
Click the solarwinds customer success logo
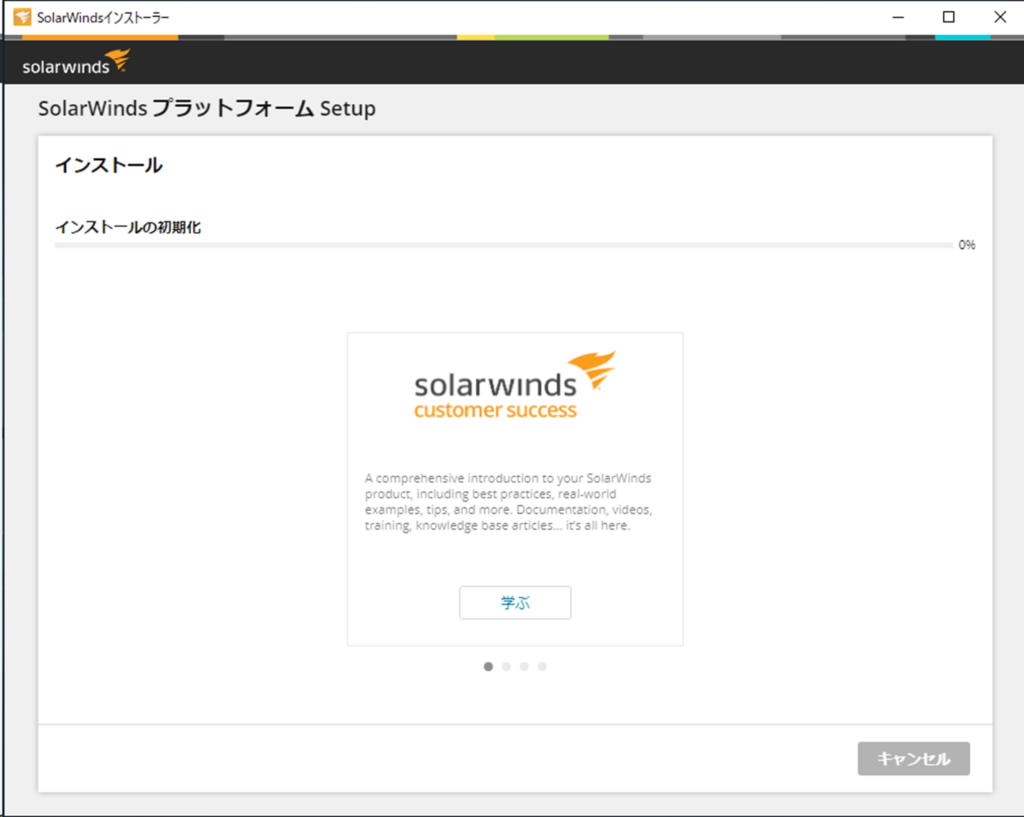click(515, 385)
